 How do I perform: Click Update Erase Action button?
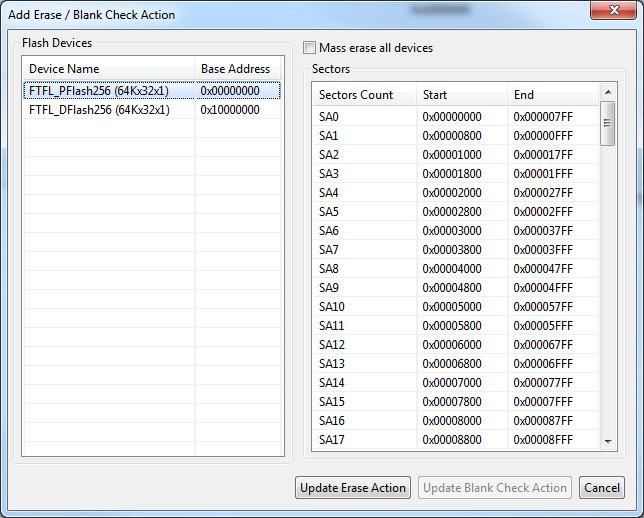point(353,488)
